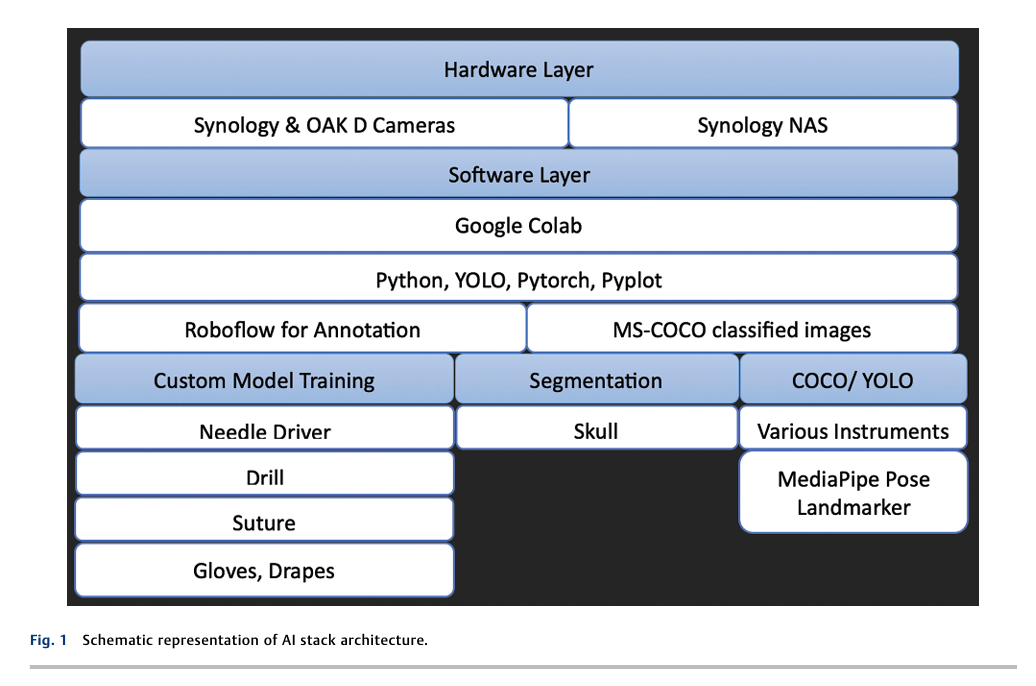The height and width of the screenshot is (686, 1036).
Task: Click the Hardware Layer header box
Action: [x=519, y=69]
